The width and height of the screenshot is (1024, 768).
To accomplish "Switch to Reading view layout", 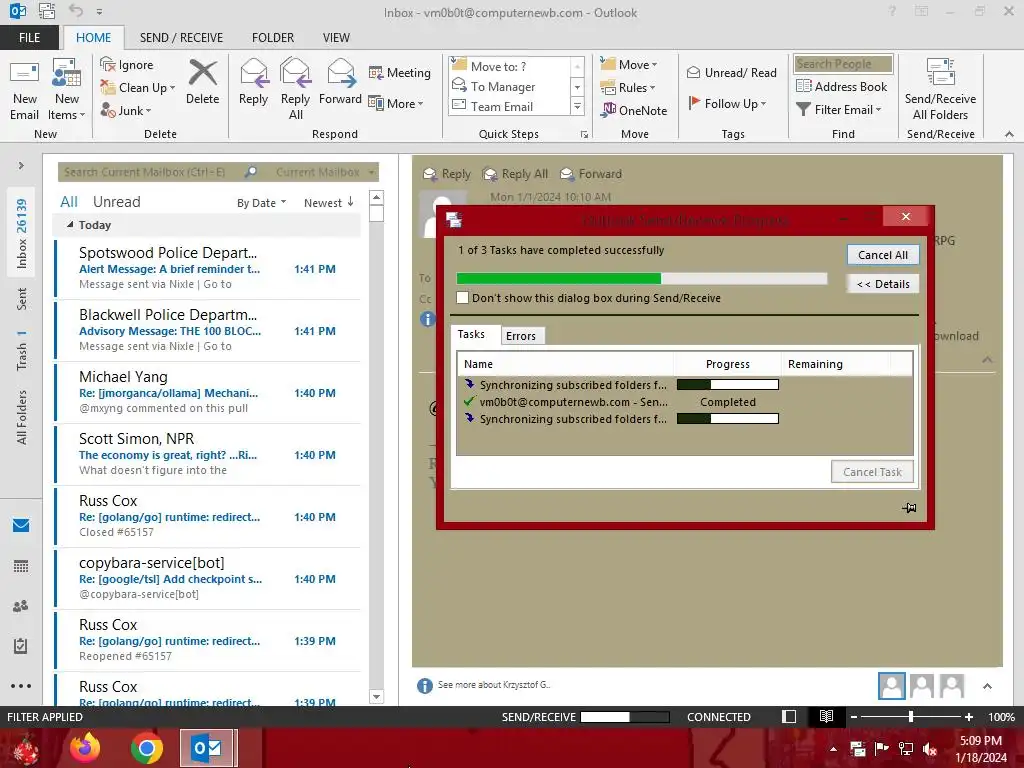I will pos(826,716).
